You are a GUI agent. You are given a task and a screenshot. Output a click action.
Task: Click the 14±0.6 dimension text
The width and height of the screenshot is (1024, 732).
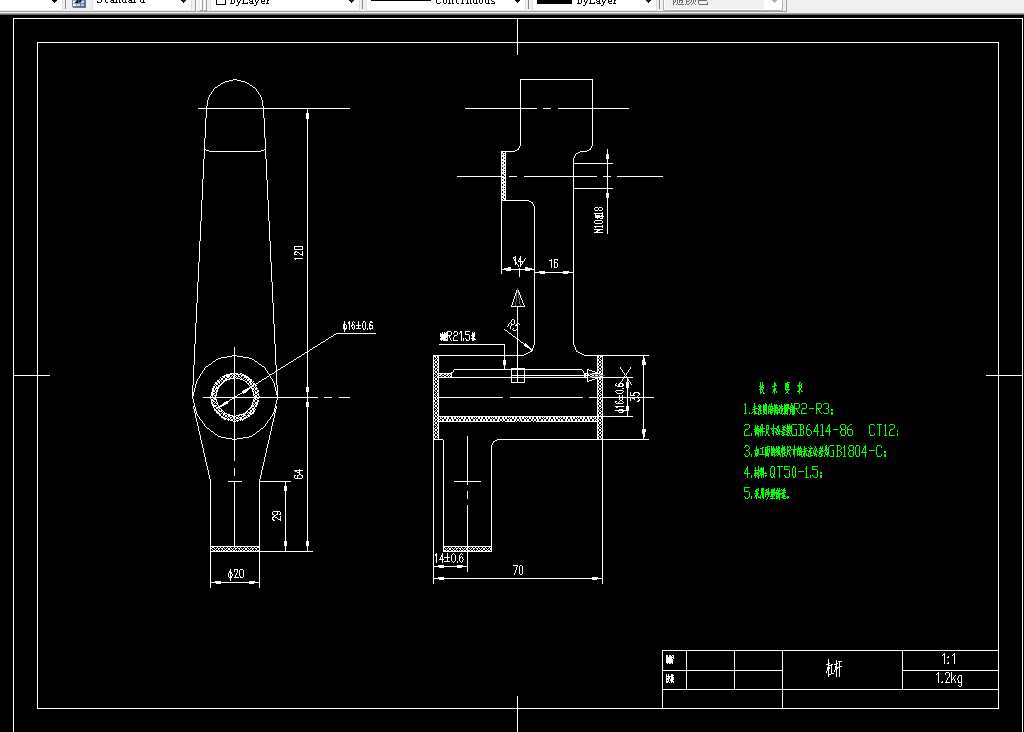[x=449, y=558]
